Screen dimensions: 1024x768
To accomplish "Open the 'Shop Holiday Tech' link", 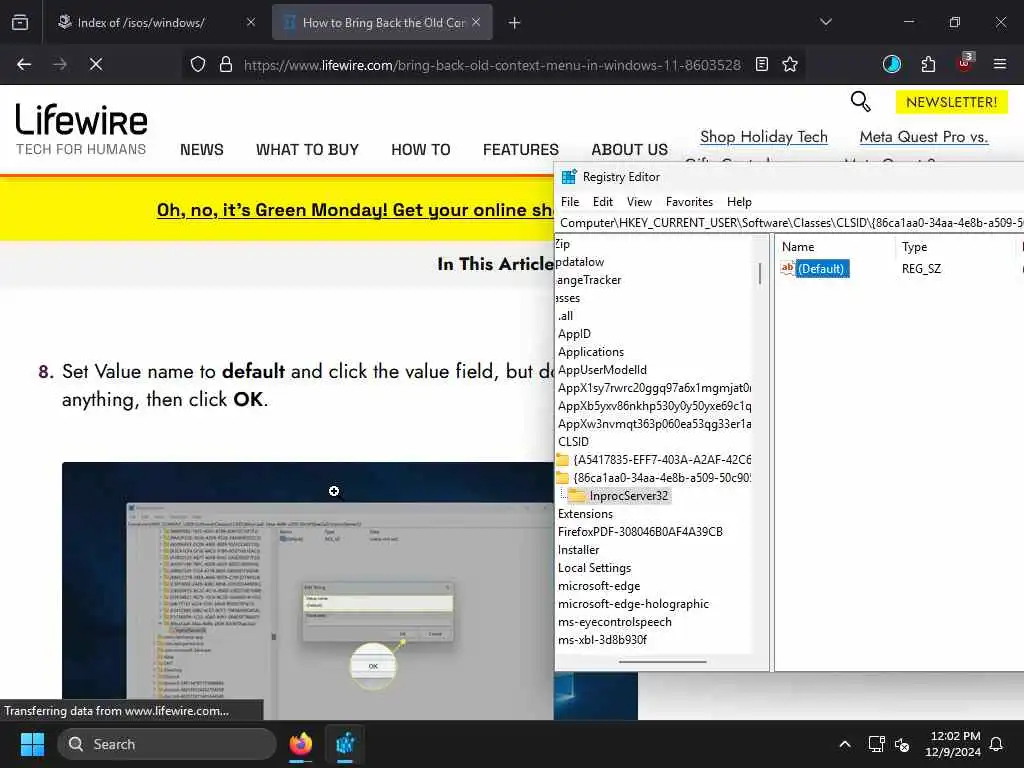I will (x=763, y=137).
